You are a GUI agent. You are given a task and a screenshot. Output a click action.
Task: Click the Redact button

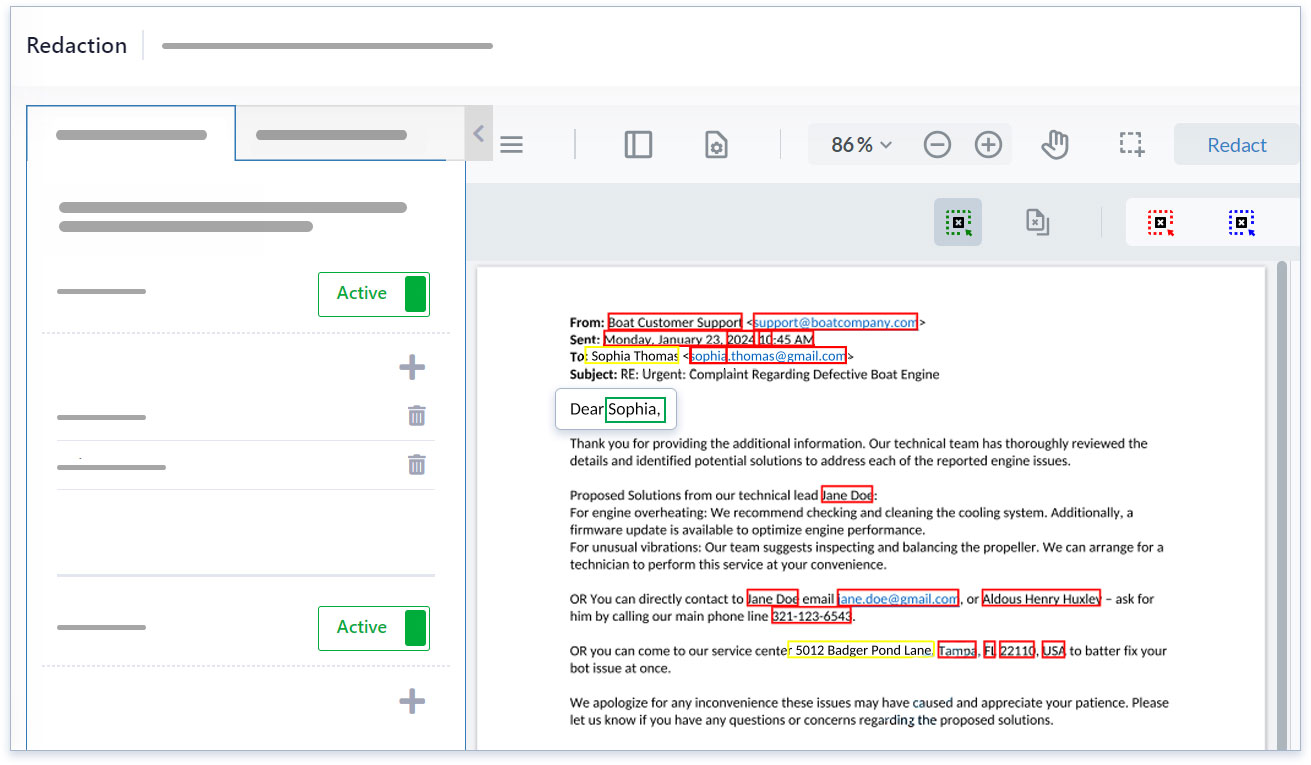point(1237,145)
